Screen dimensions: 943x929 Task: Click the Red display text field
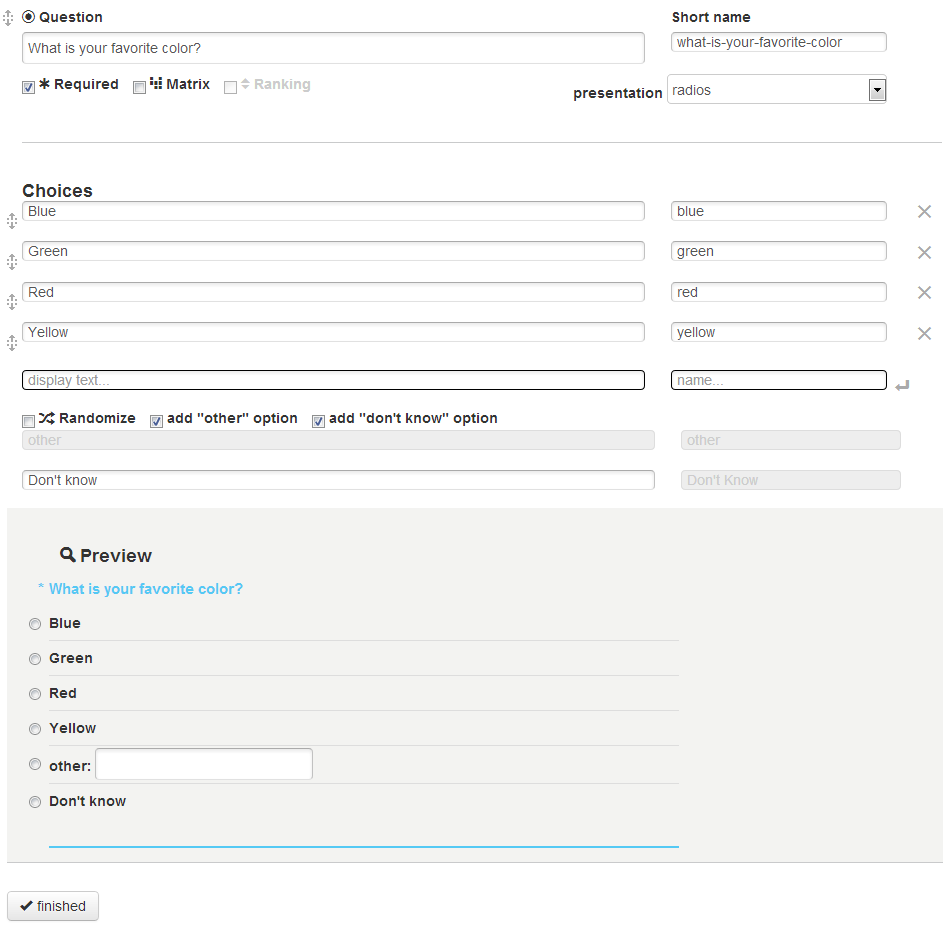pos(333,292)
